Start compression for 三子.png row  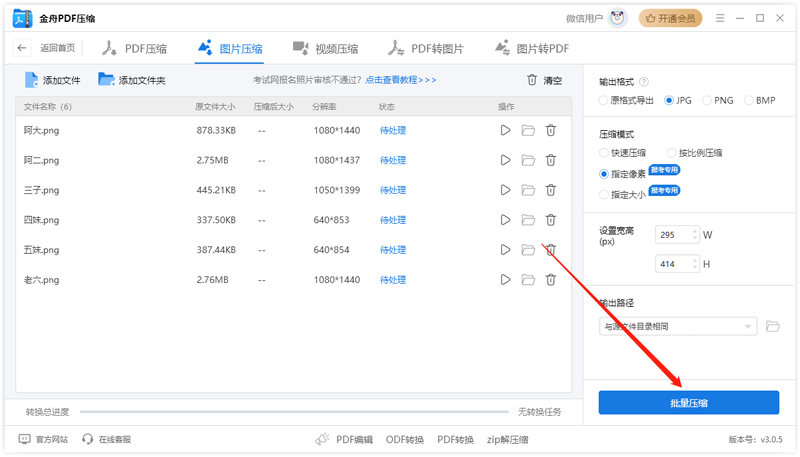pyautogui.click(x=505, y=190)
